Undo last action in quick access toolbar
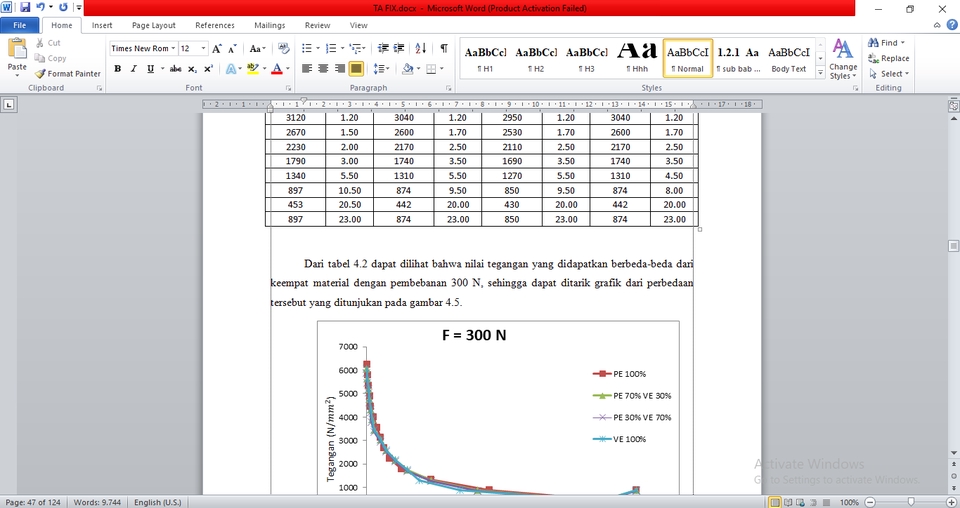Image resolution: width=960 pixels, height=508 pixels. pyautogui.click(x=40, y=7)
